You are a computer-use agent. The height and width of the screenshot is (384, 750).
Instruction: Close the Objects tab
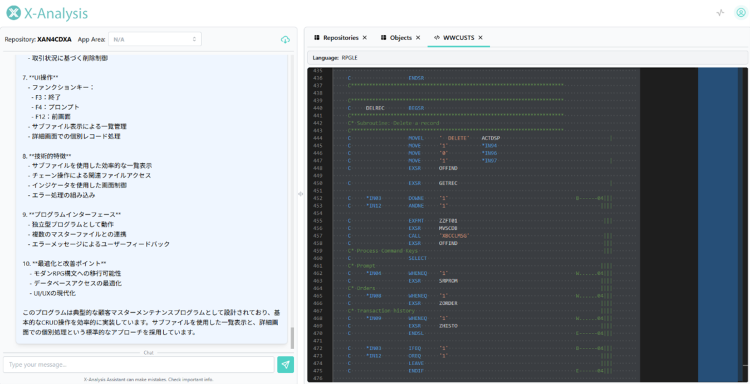click(x=418, y=37)
